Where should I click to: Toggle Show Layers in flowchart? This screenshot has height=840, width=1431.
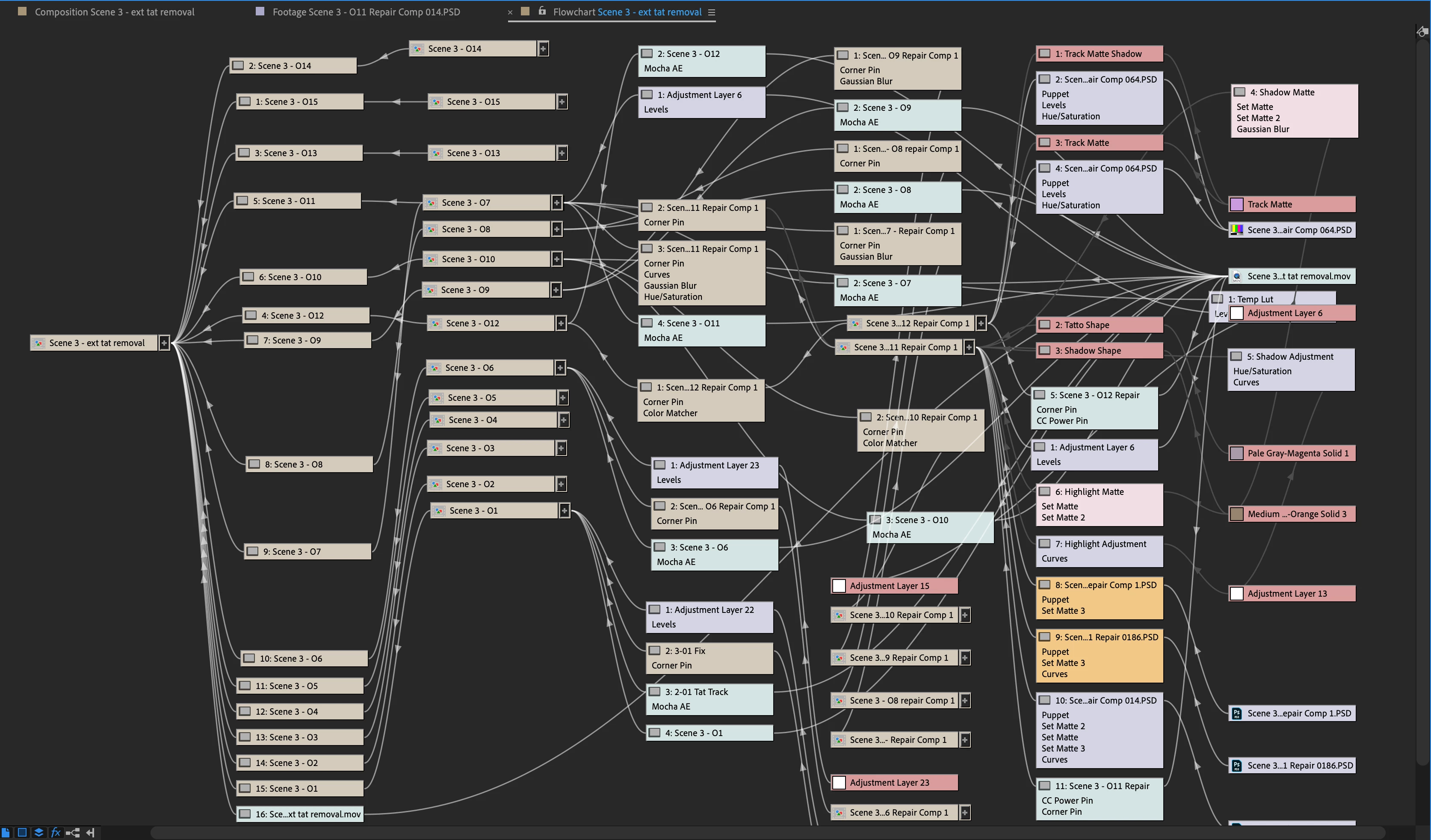[x=38, y=832]
